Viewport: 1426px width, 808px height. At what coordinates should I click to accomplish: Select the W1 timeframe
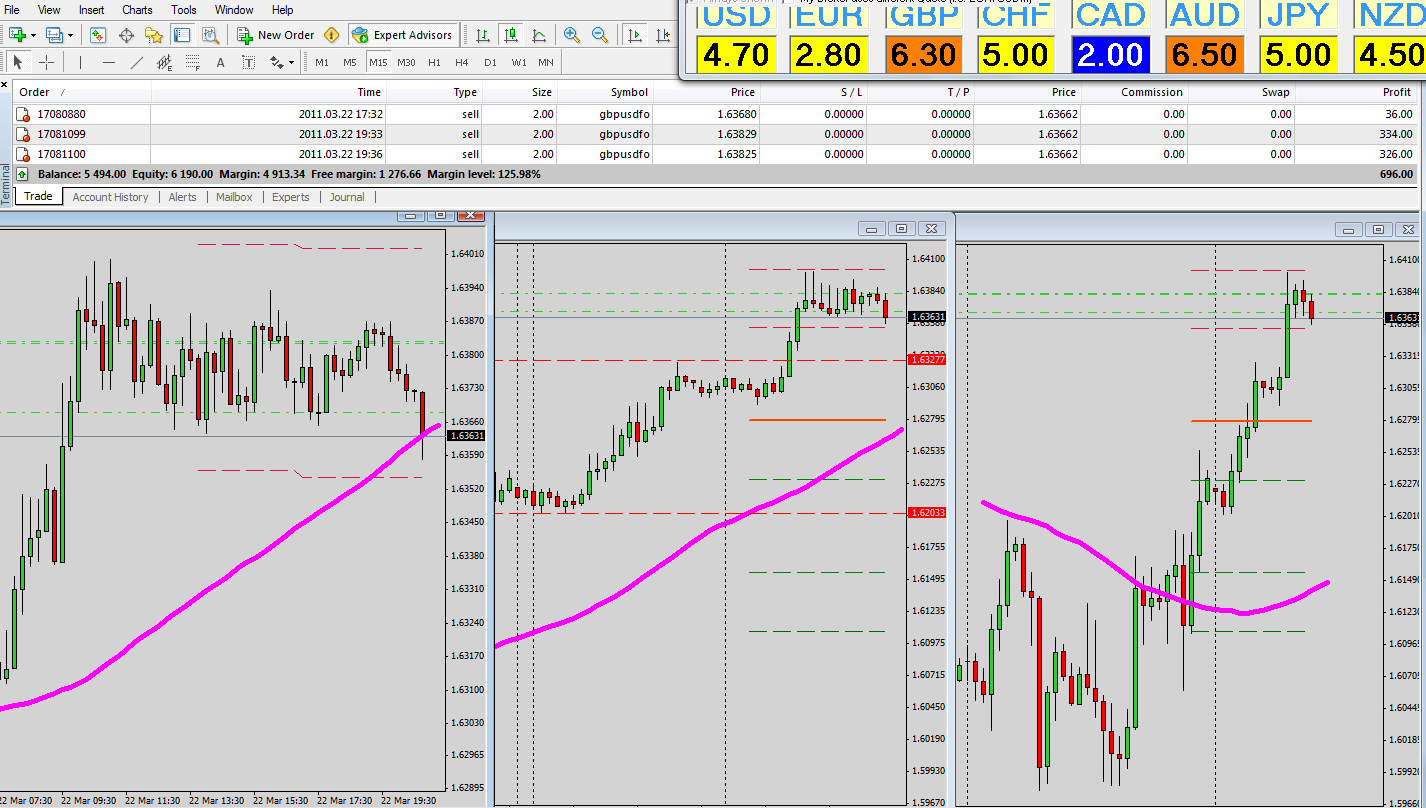[x=519, y=62]
